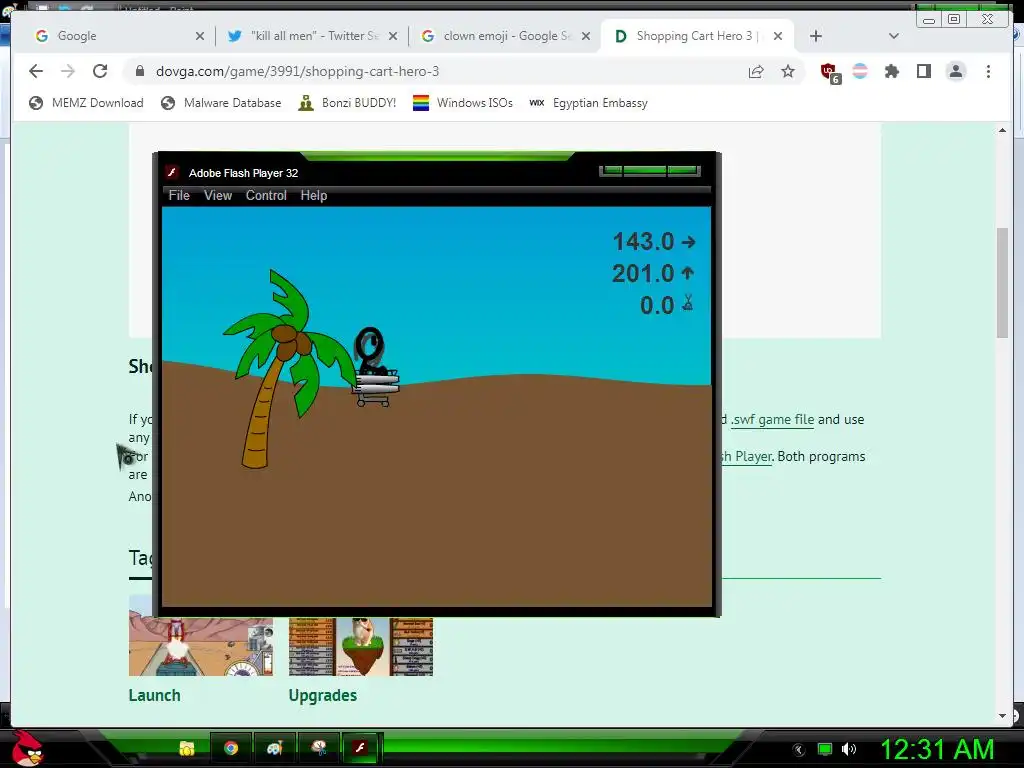Reload the dovga.com page

click(100, 71)
